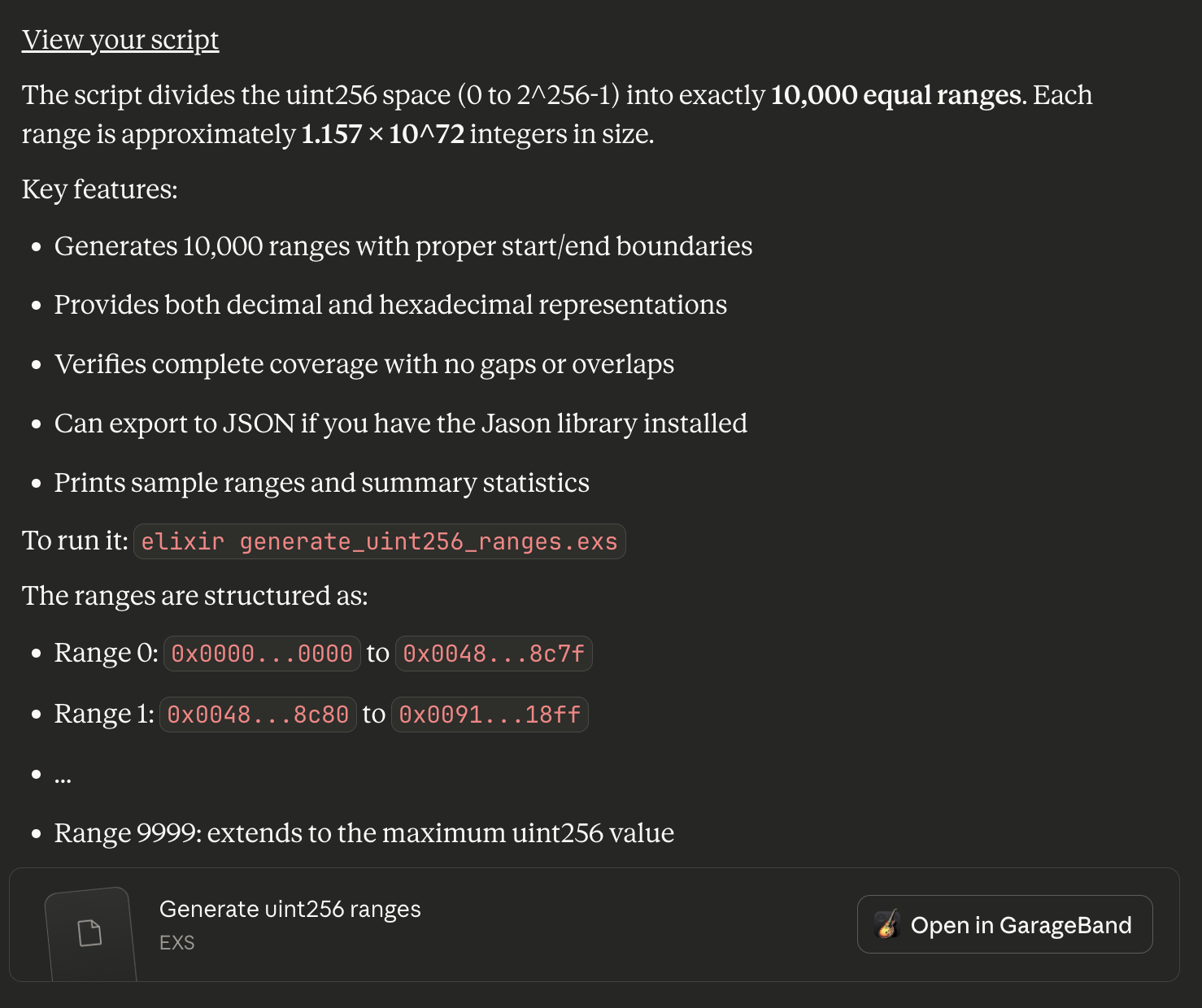Click the "Can export to JSON" bullet
The width and height of the screenshot is (1202, 1008).
point(401,424)
